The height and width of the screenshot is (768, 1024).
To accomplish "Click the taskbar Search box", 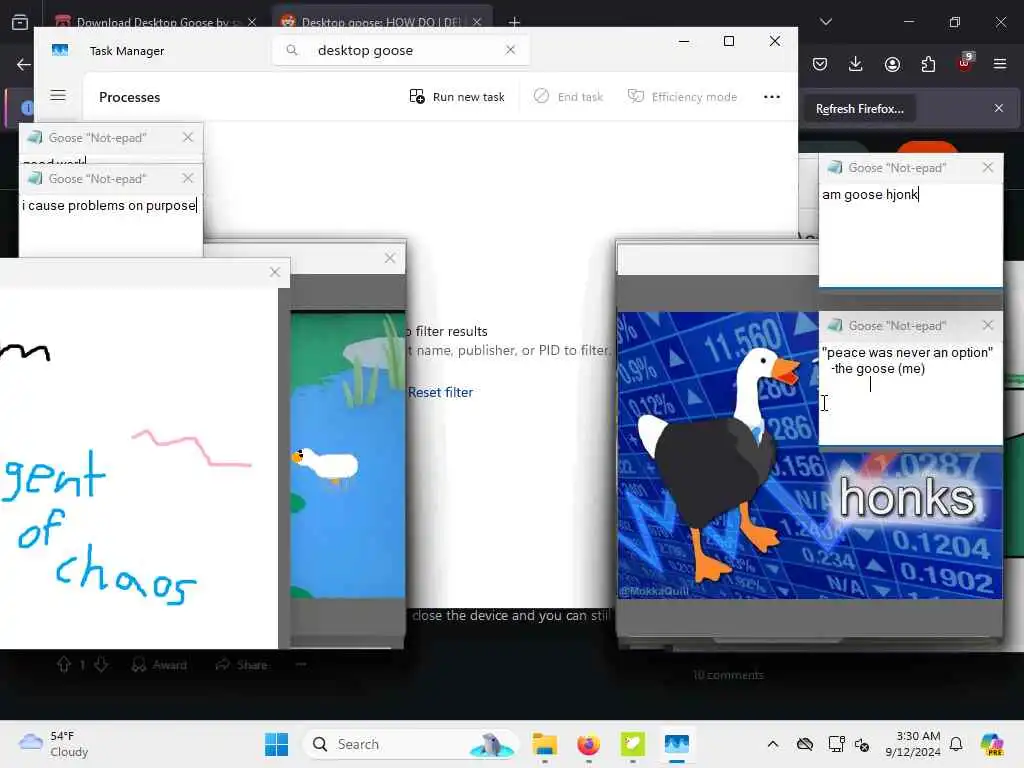I will pyautogui.click(x=410, y=744).
